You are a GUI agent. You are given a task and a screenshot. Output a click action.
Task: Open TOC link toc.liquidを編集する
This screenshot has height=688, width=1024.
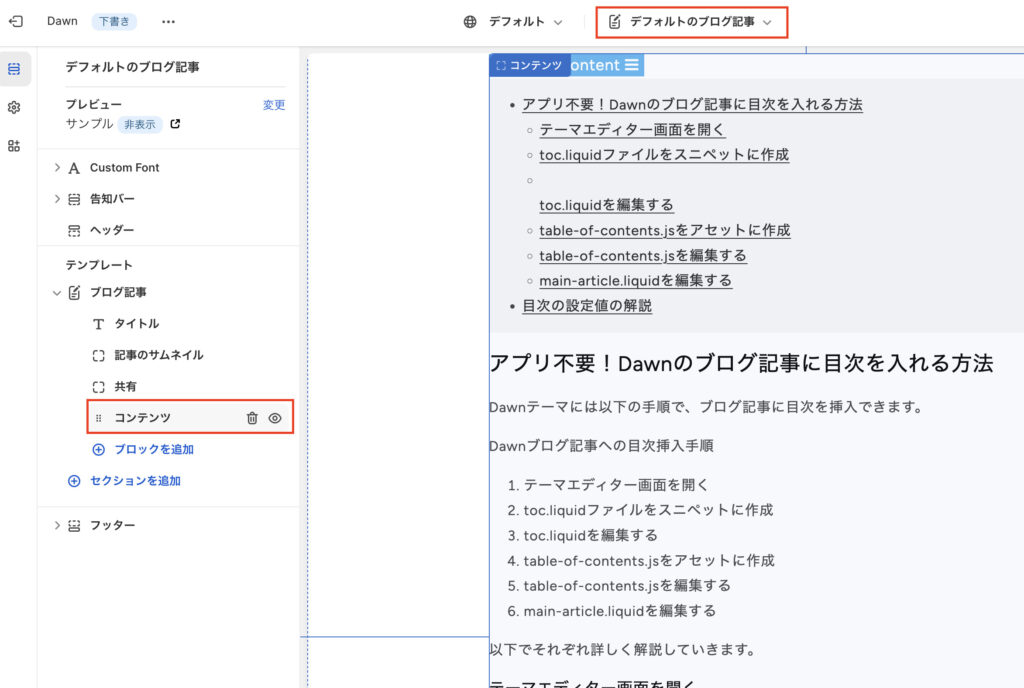tap(606, 205)
